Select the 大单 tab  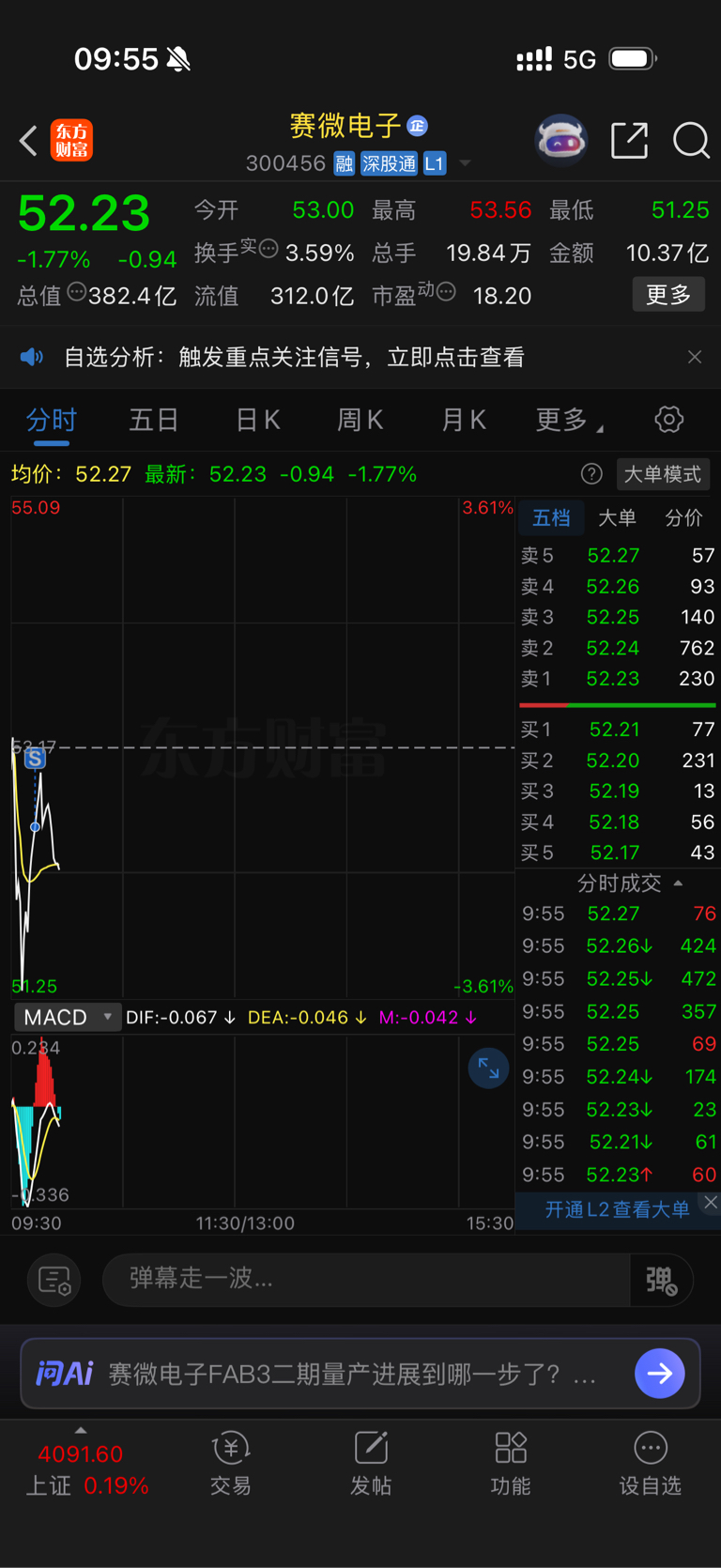coord(617,517)
